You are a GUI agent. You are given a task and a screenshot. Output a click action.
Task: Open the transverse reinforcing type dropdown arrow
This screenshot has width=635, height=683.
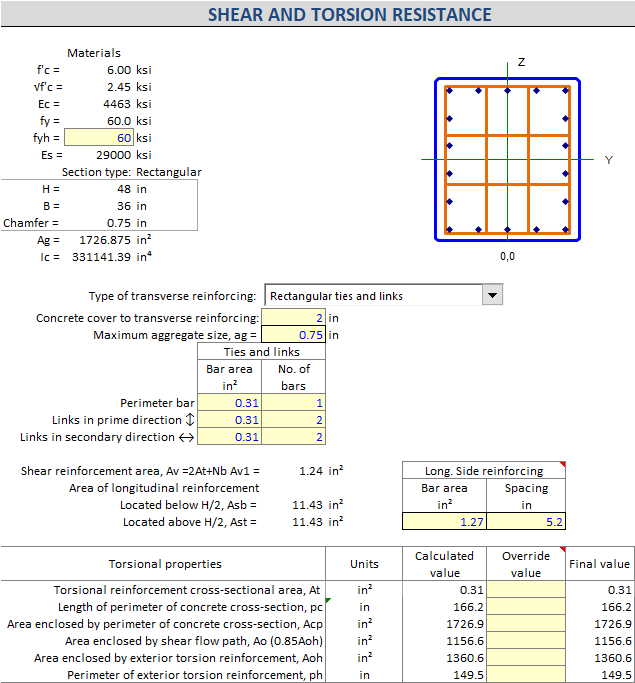point(492,295)
